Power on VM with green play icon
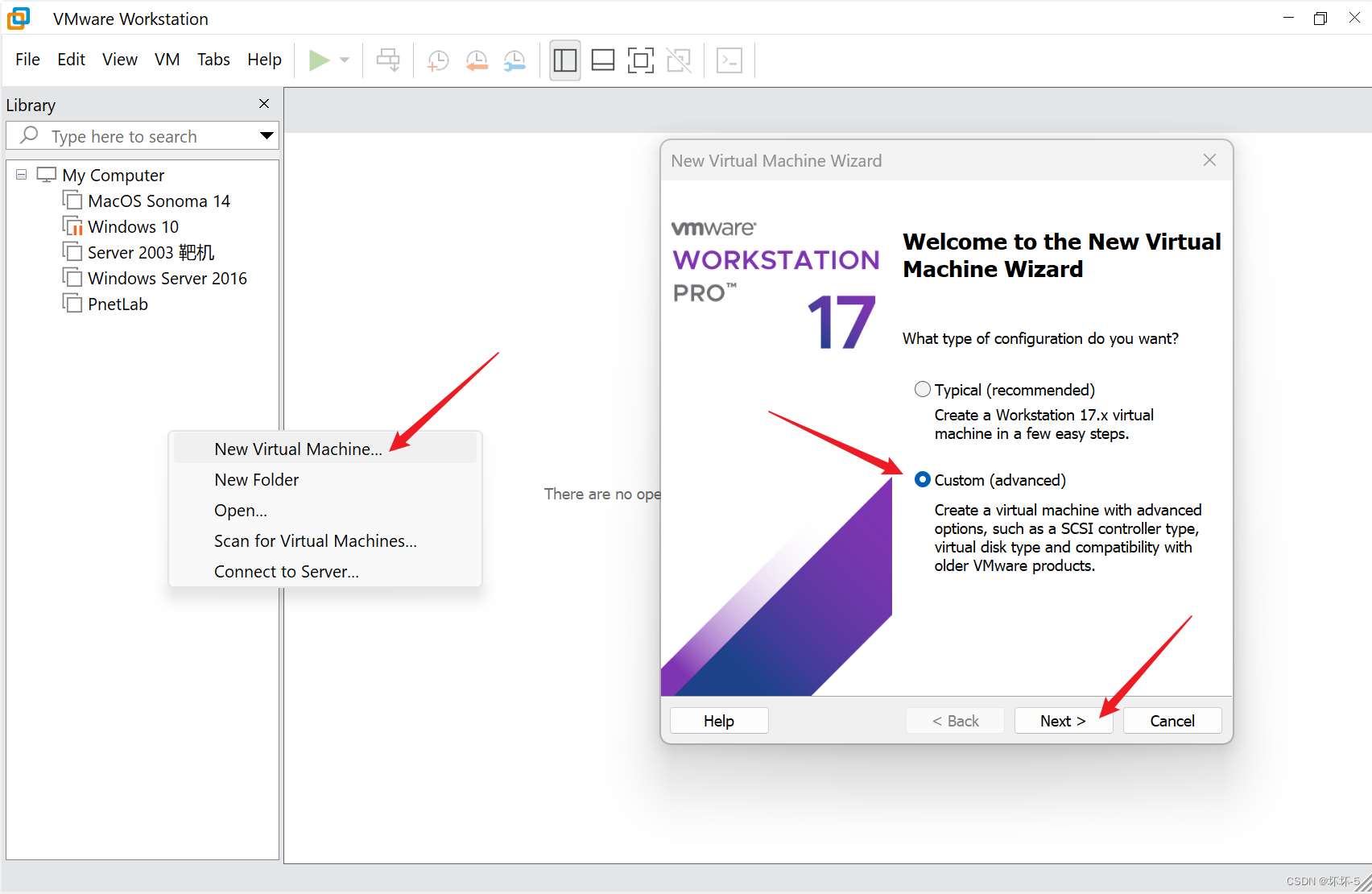The image size is (1372, 894). pos(319,60)
